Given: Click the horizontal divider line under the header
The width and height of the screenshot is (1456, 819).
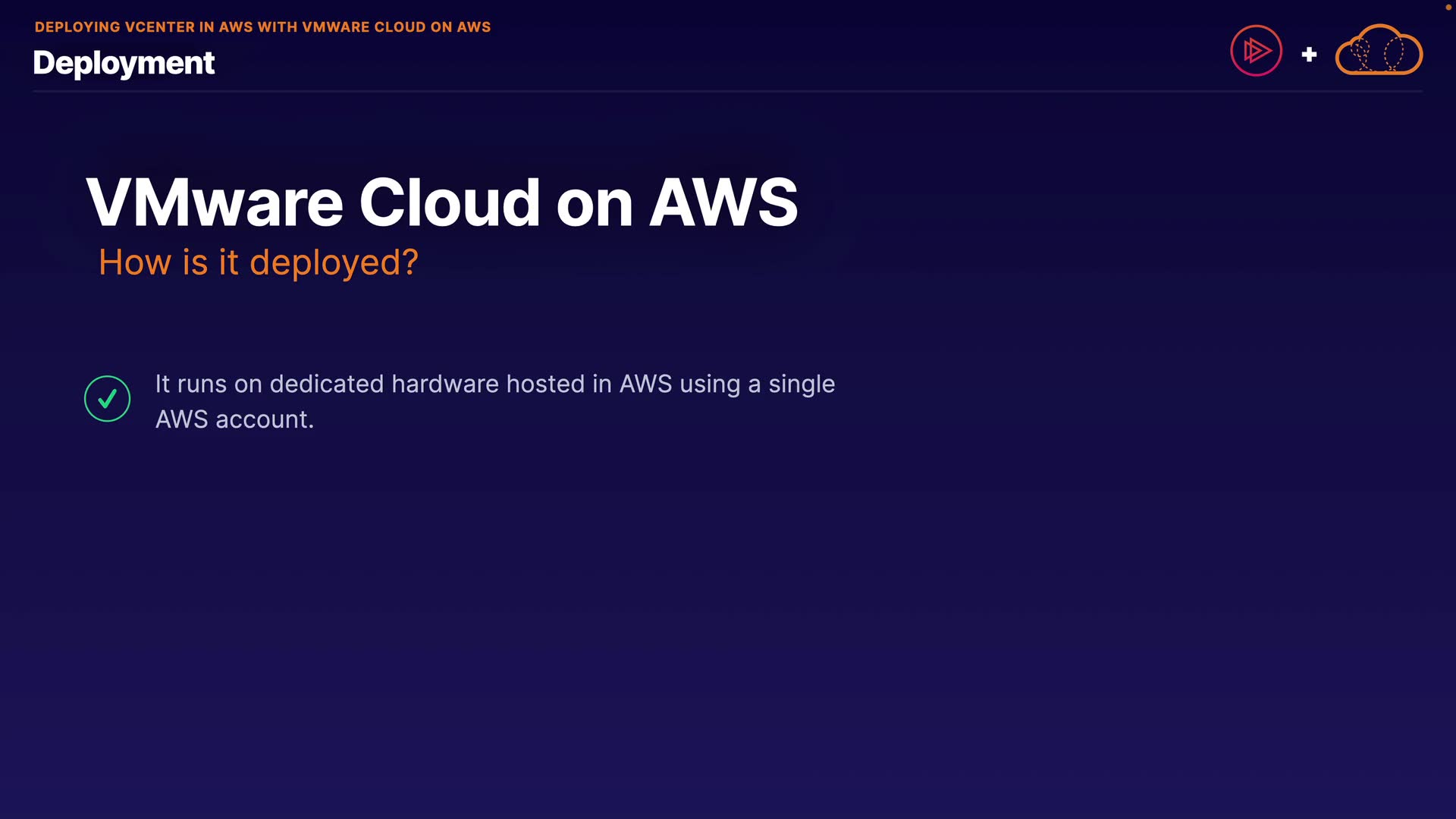Looking at the screenshot, I should (x=728, y=91).
